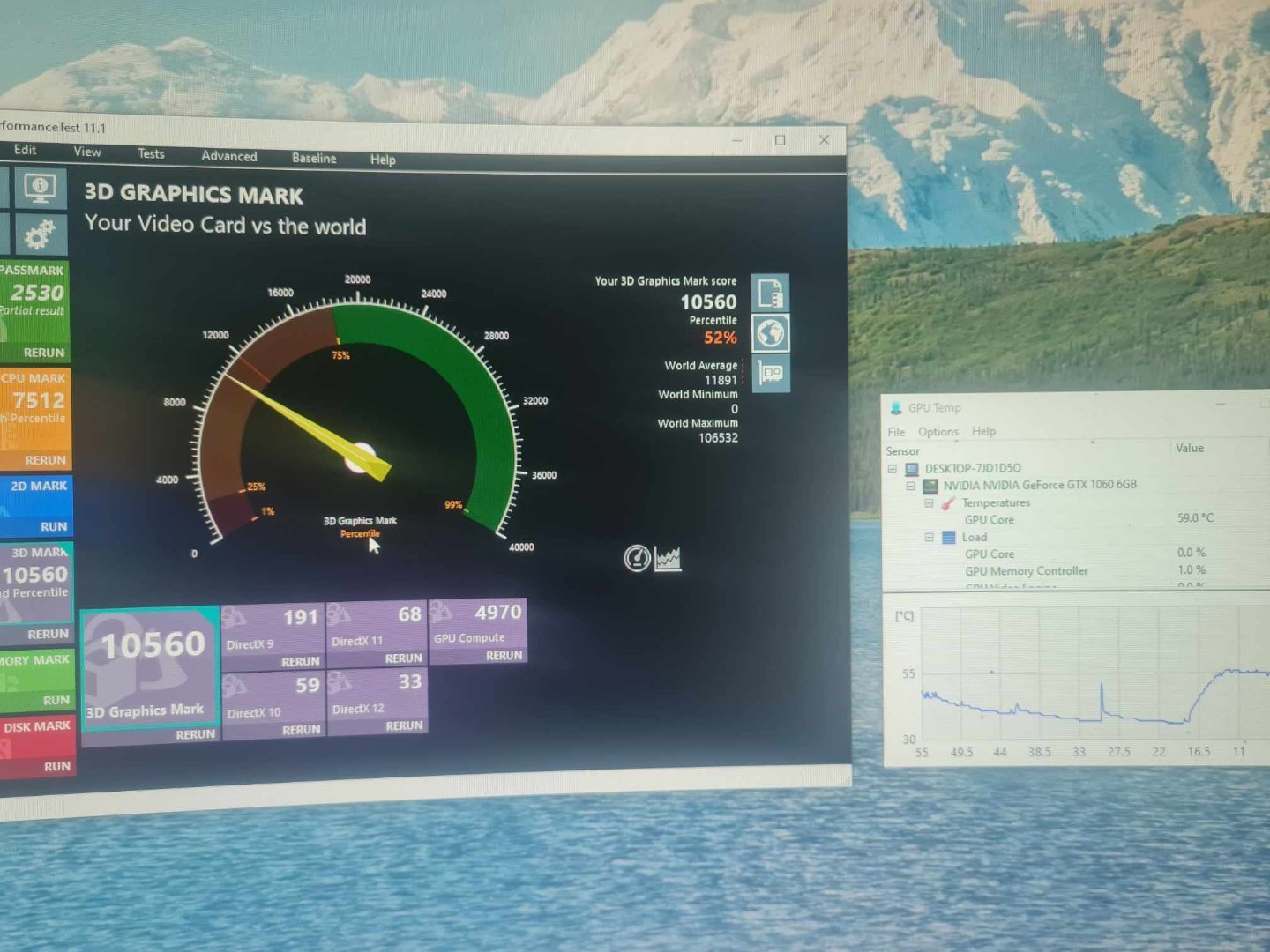1270x952 pixels.
Task: Rerun the 3D Mark sidebar test
Action: click(x=48, y=634)
